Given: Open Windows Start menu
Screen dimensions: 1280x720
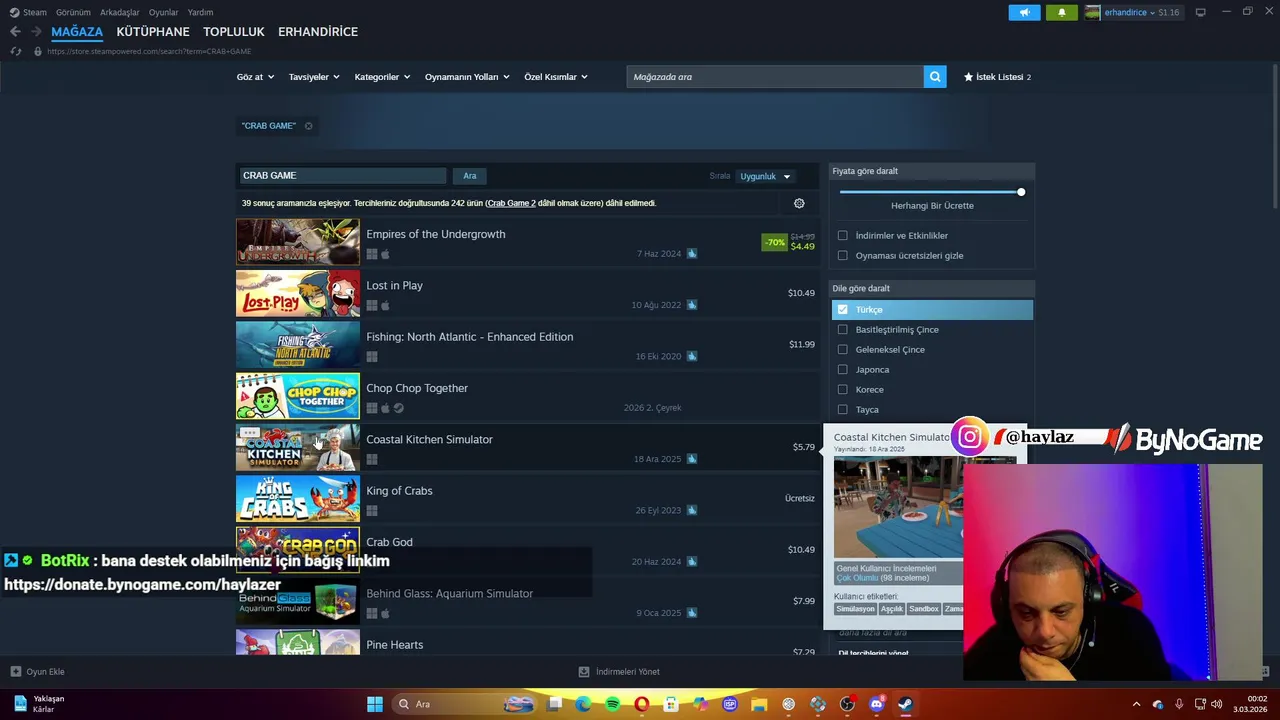Looking at the screenshot, I should [375, 704].
